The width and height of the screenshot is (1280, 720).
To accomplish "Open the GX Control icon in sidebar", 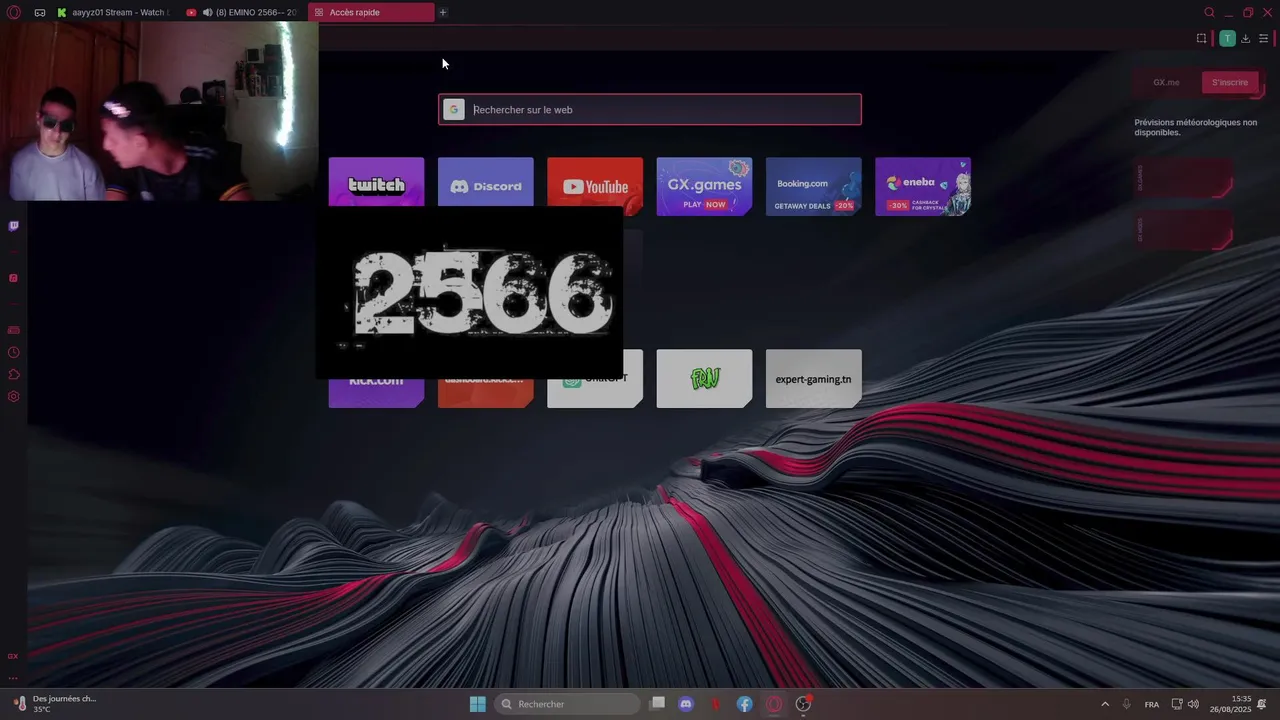I will (x=13, y=330).
